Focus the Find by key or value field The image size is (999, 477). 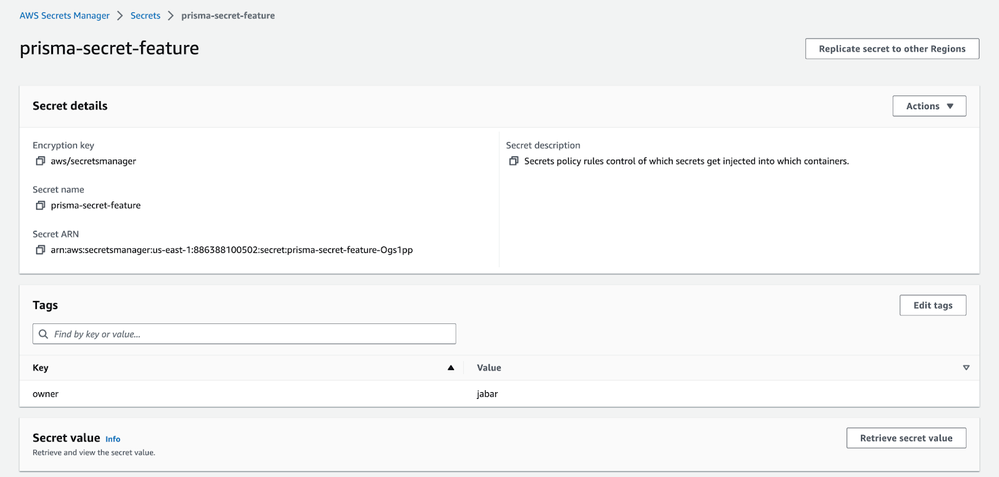[250, 334]
